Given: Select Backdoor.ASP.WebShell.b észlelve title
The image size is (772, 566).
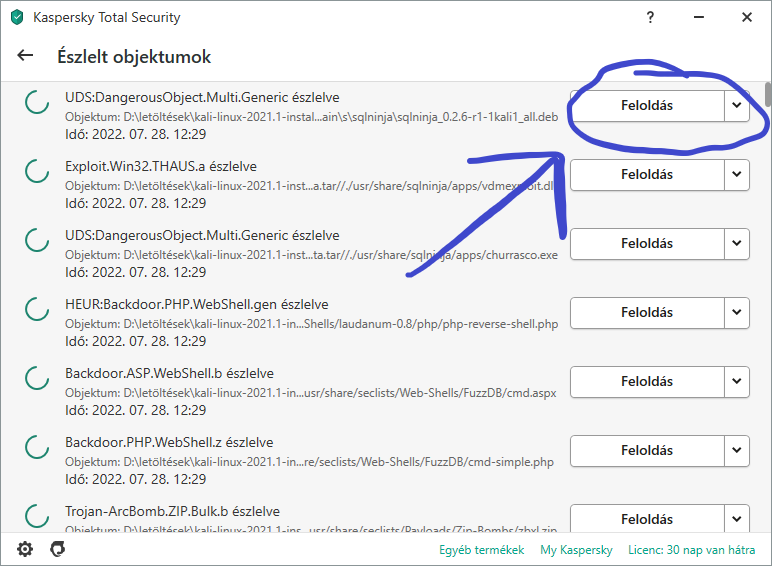Looking at the screenshot, I should pyautogui.click(x=169, y=373).
